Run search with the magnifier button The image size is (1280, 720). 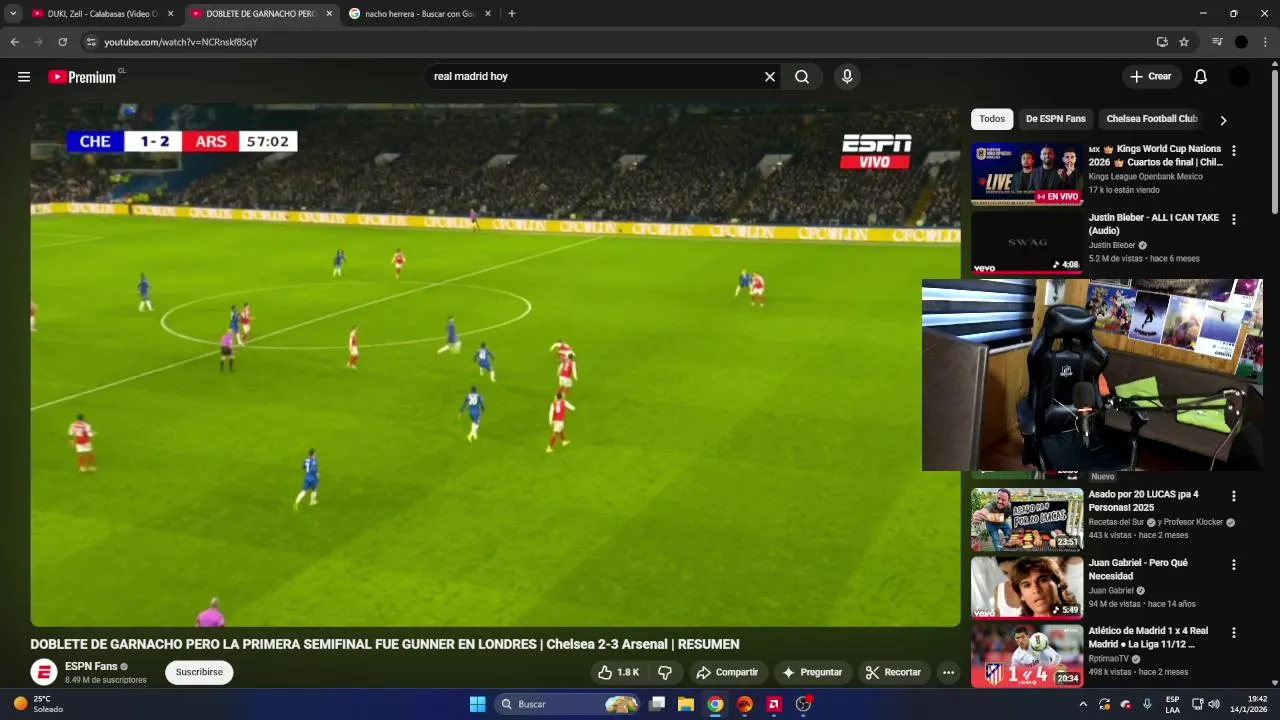(802, 77)
